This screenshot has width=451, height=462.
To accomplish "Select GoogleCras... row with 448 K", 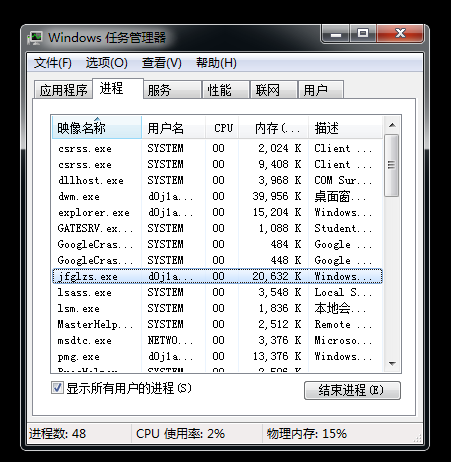I will click(x=217, y=260).
